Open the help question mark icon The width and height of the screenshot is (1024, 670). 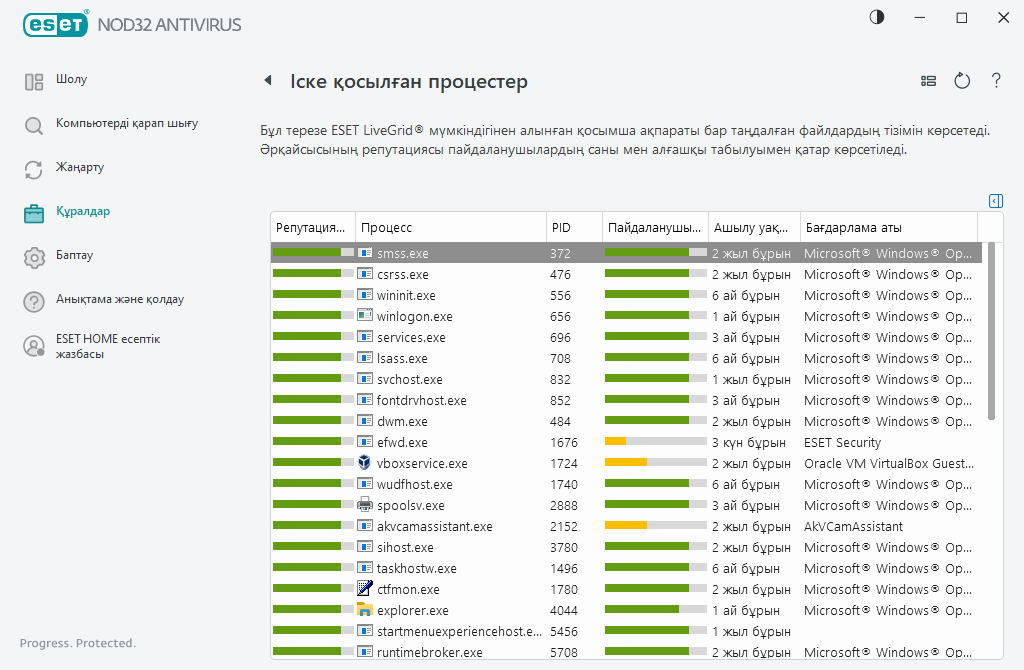point(996,81)
